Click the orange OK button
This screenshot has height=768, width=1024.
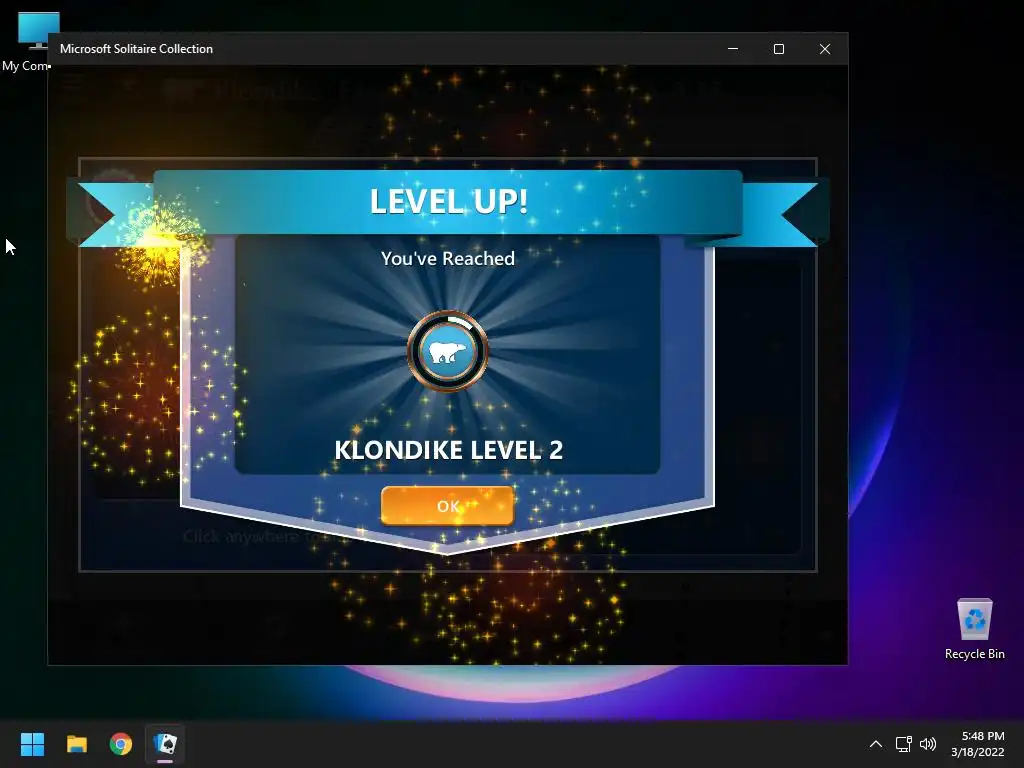coord(447,505)
